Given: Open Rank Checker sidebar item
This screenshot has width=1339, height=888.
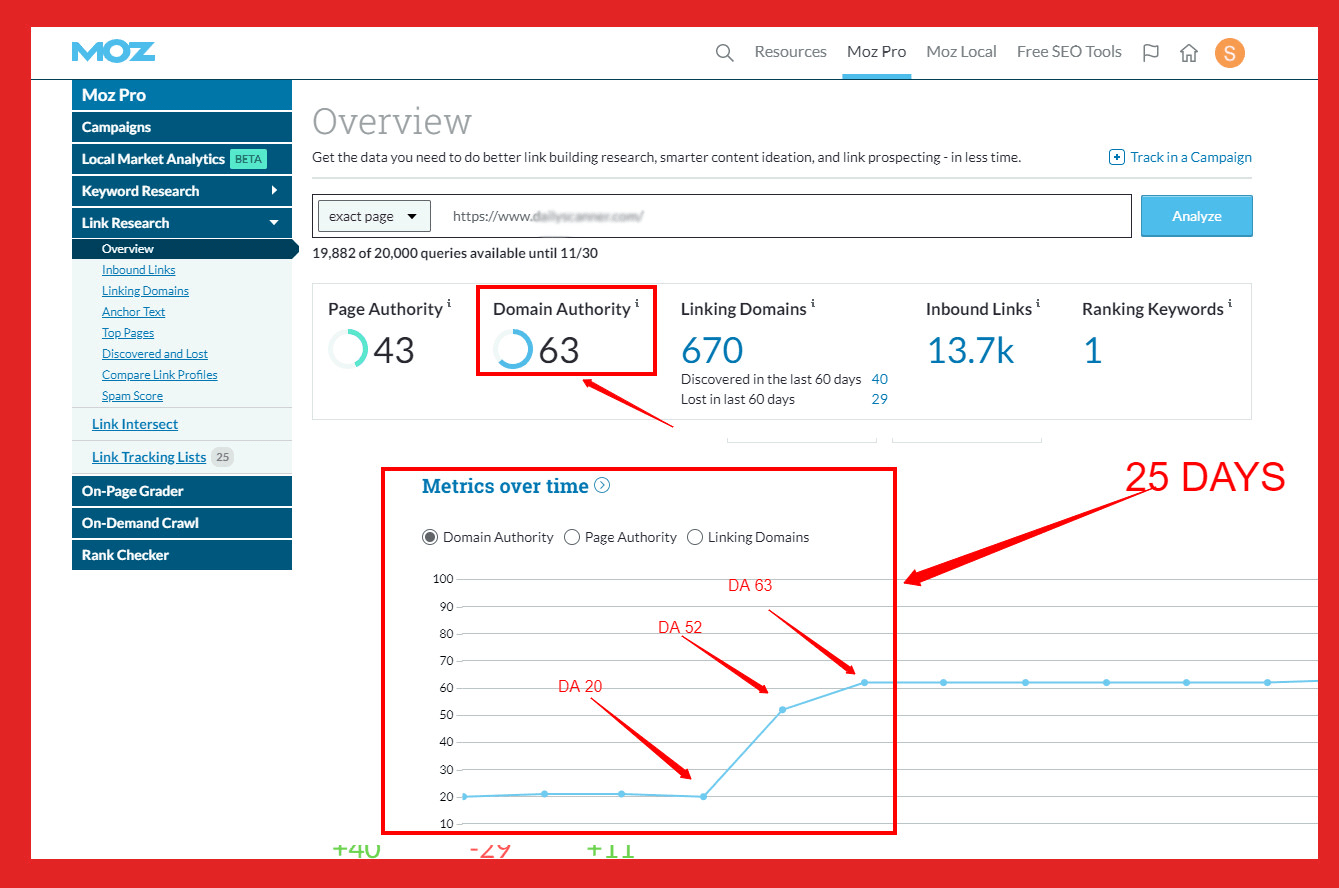Looking at the screenshot, I should 182,555.
